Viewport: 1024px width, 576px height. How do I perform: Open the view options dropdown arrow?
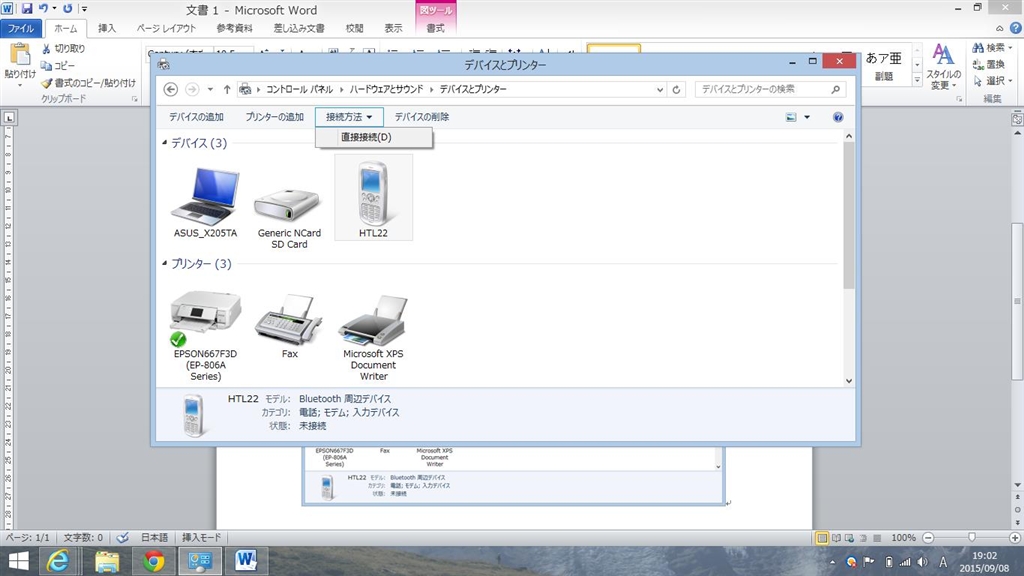tap(807, 117)
